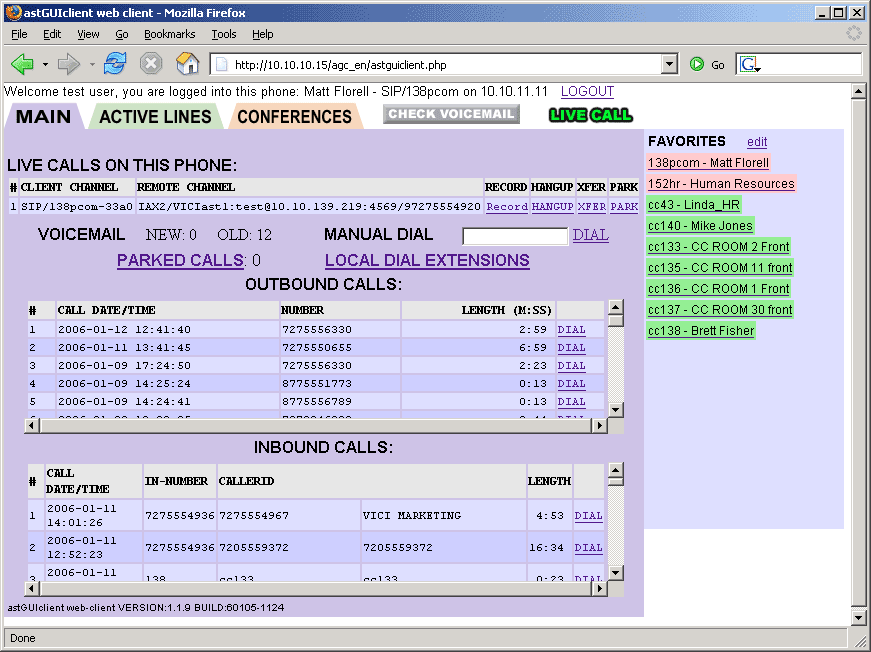871x652 pixels.
Task: Click the browser Back arrow icon
Action: coord(22,64)
